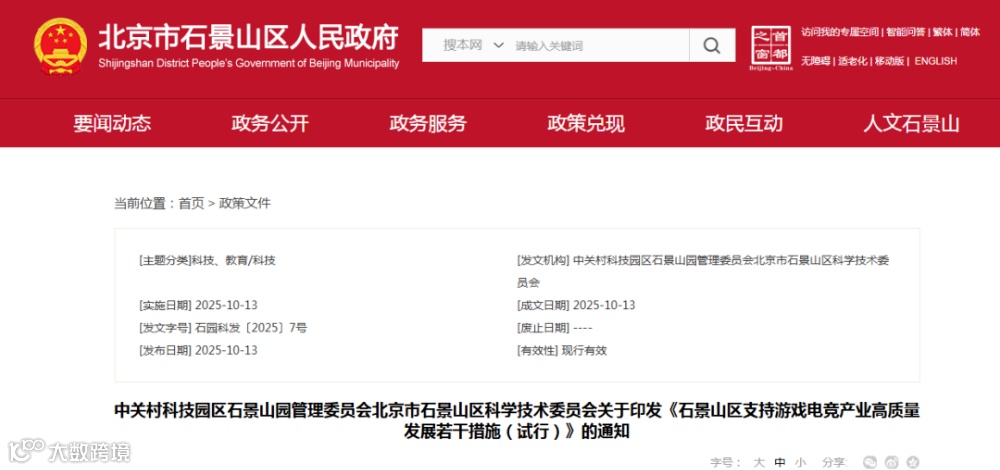Set font size to 大
1000x470 pixels.
coord(759,462)
